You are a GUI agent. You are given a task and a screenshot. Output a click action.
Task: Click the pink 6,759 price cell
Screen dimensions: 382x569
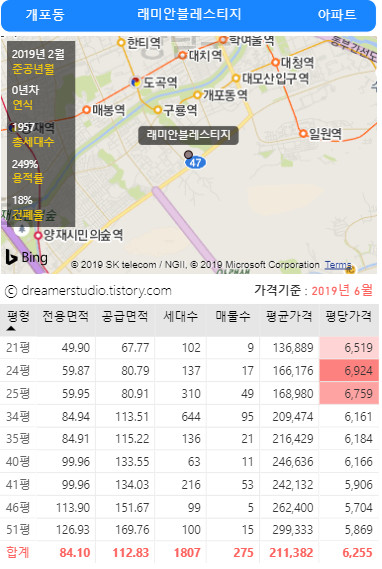349,393
